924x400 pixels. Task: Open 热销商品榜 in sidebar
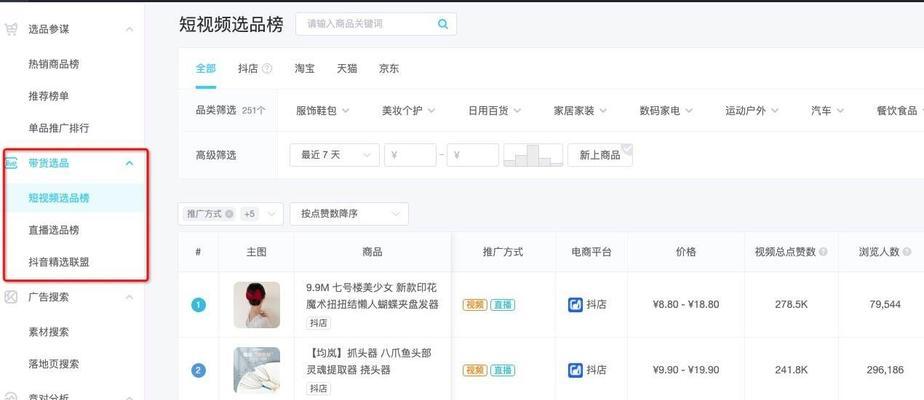54,64
